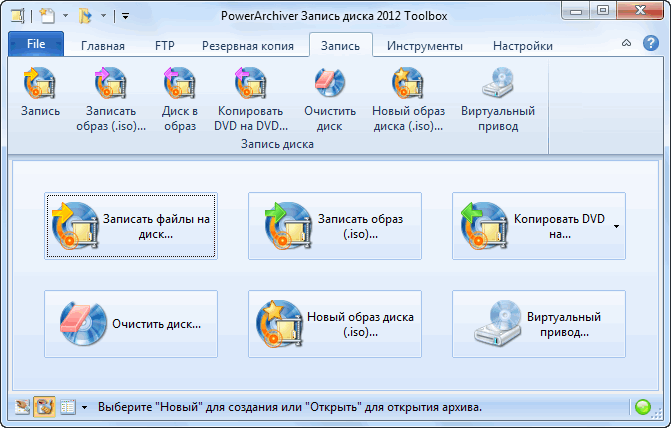
Task: Click Очистить диск in the ribbon
Action: pyautogui.click(x=330, y=99)
